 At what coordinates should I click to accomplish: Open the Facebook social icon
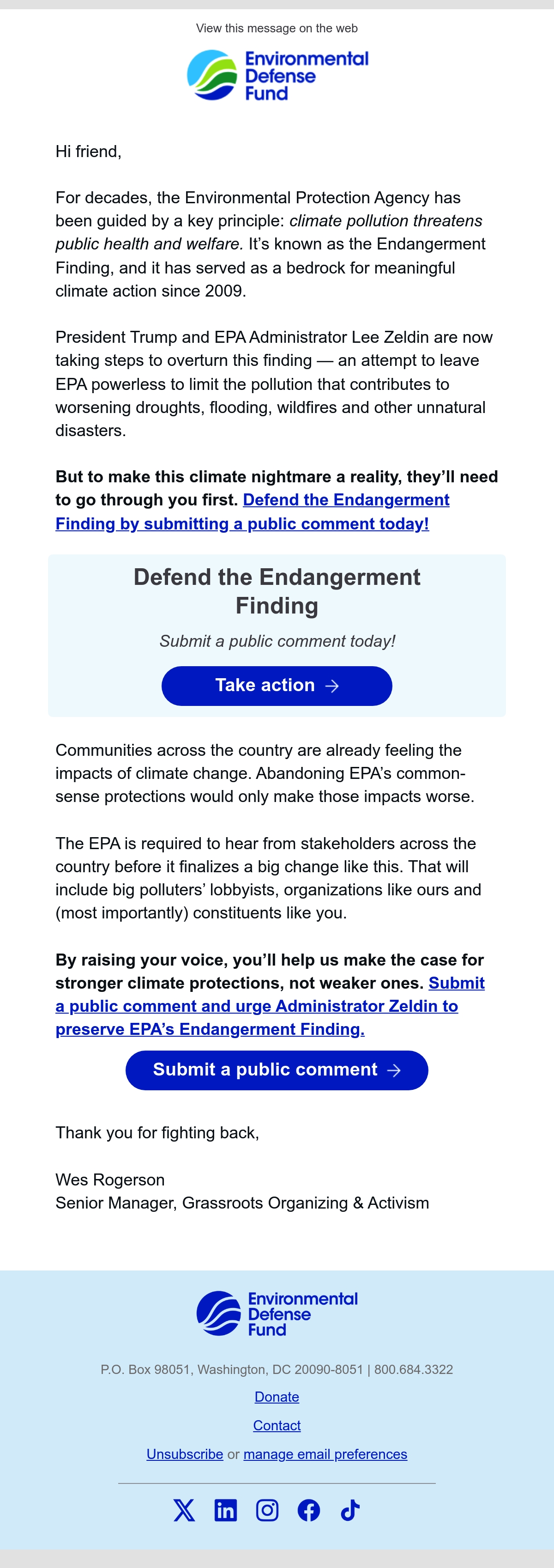coord(309,1510)
